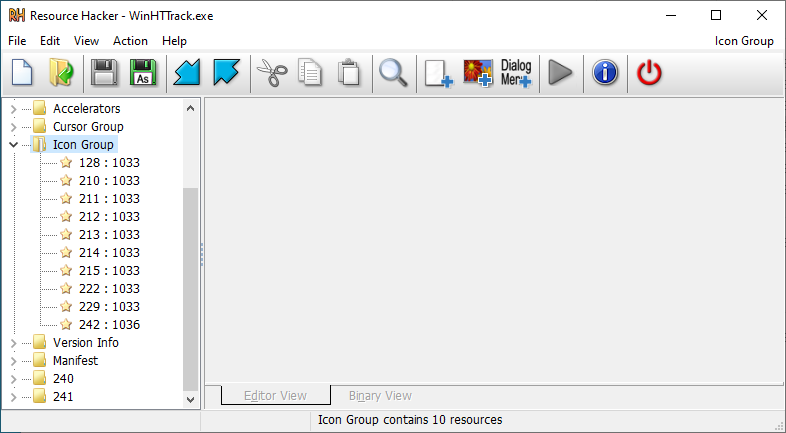The image size is (786, 433).
Task: Open the View menu
Action: click(x=86, y=41)
